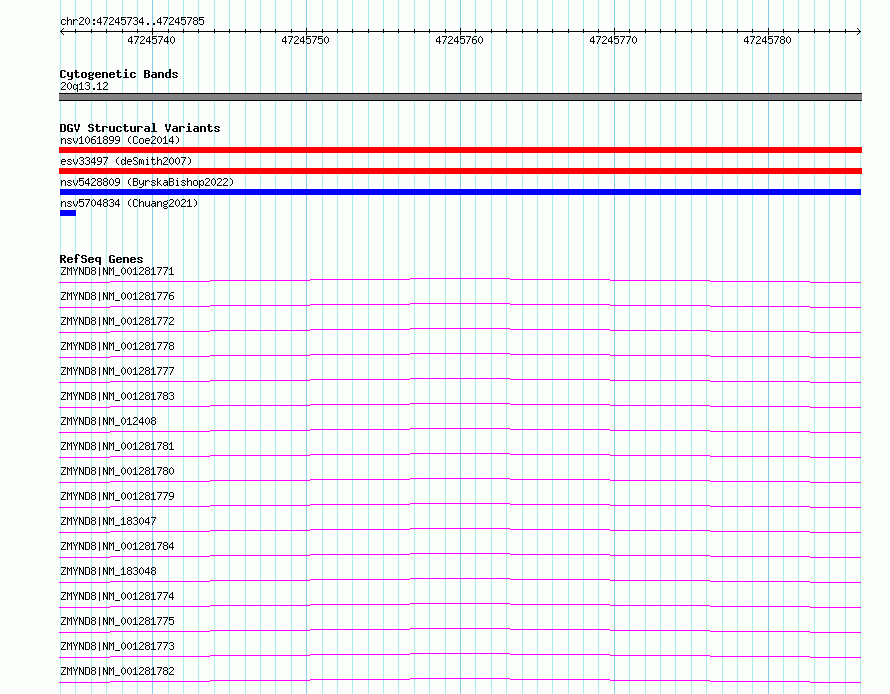This screenshot has width=890, height=694.
Task: Click ruler position 47245780
Action: click(x=767, y=40)
